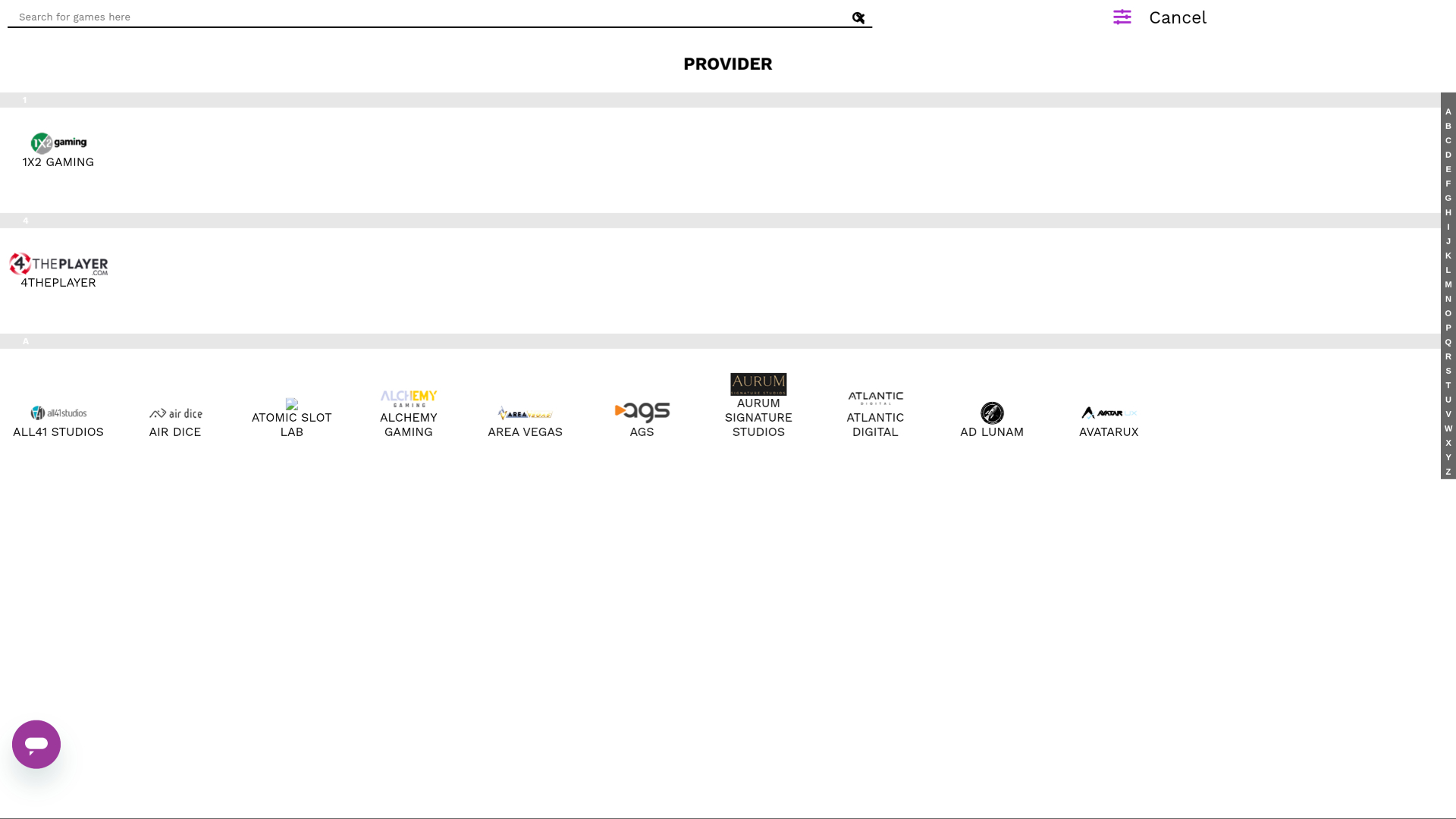Click Cancel to close provider list
Screen dimensions: 1456x819
coord(1178,17)
